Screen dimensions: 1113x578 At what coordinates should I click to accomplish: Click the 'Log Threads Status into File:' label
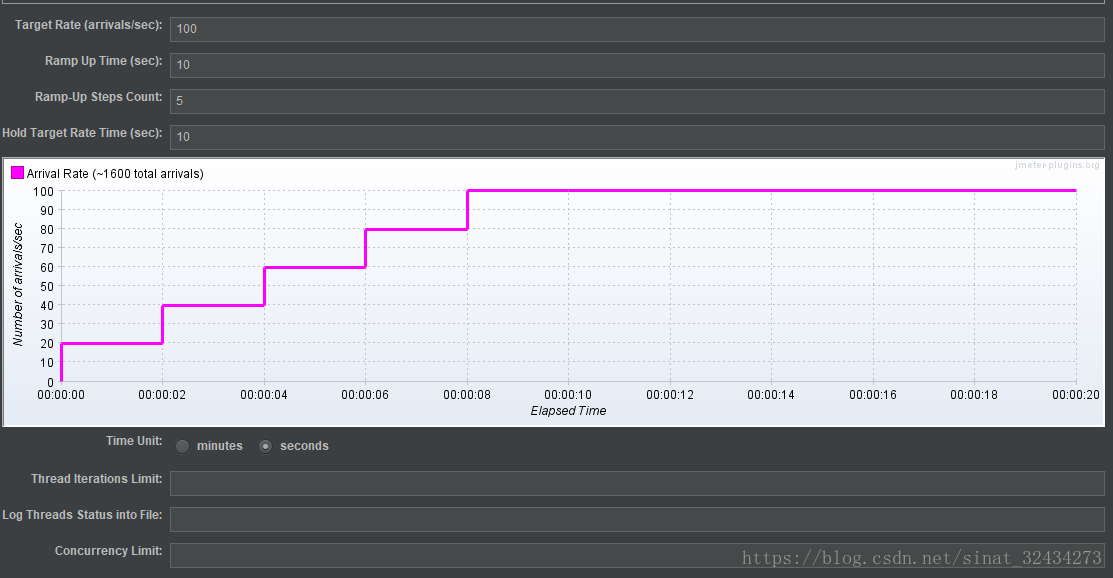pos(82,515)
